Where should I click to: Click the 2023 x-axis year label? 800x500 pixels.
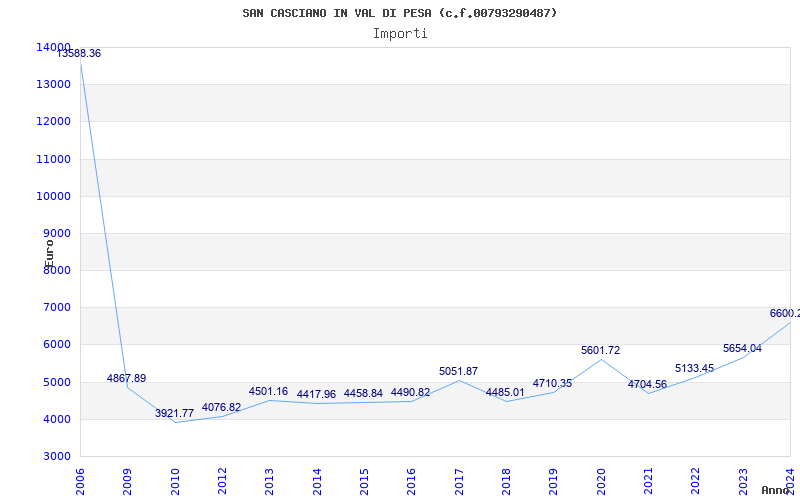pyautogui.click(x=743, y=482)
